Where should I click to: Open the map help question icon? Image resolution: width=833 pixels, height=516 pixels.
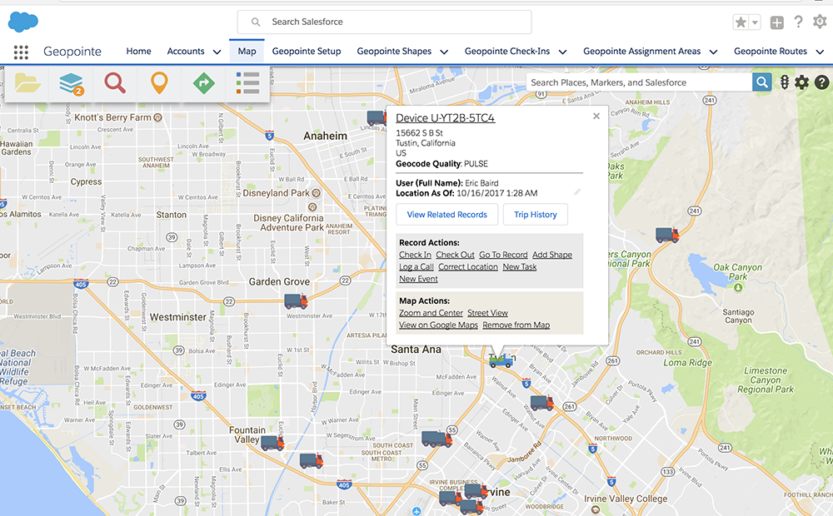click(821, 82)
